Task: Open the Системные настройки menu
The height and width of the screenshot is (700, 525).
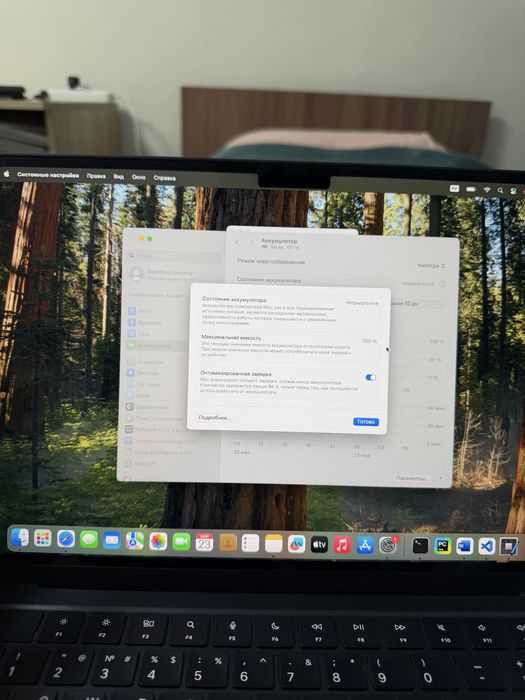Action: pyautogui.click(x=48, y=175)
